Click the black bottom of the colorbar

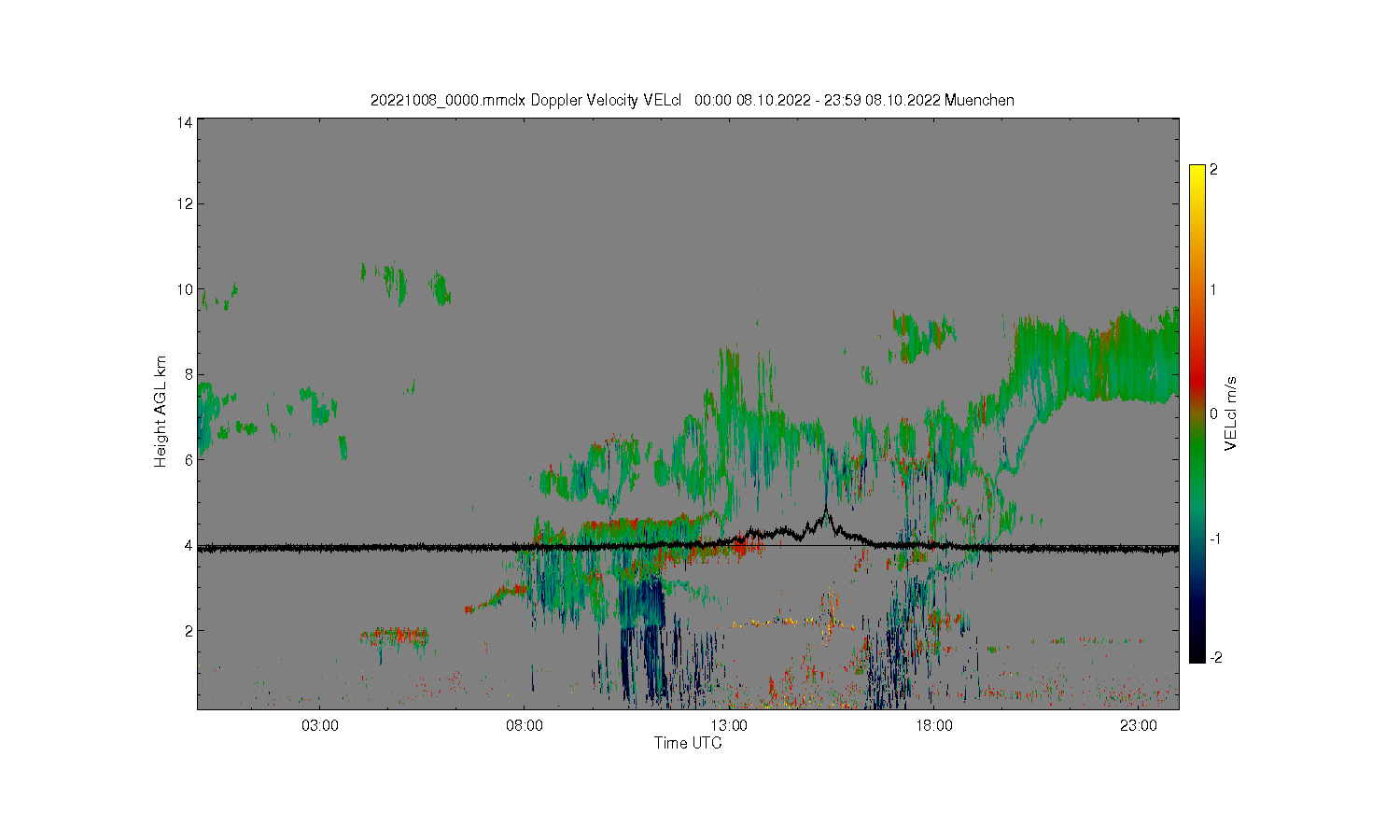coord(1197,657)
